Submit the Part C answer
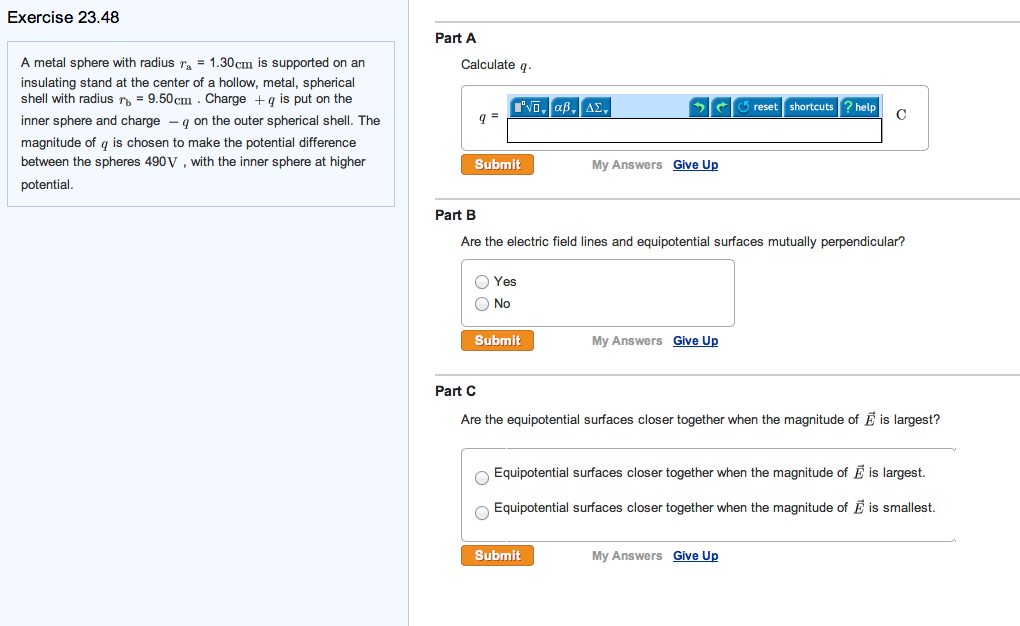 pos(497,555)
